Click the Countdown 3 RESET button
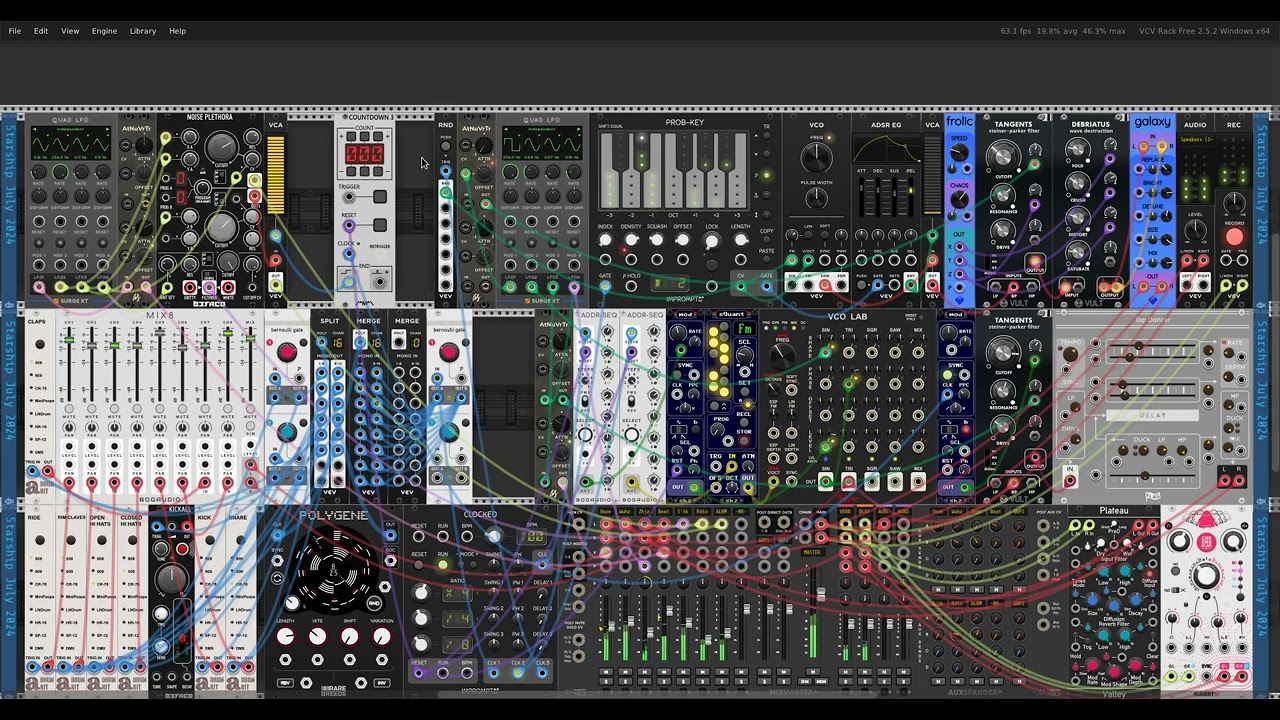The width and height of the screenshot is (1280, 720). click(x=379, y=226)
